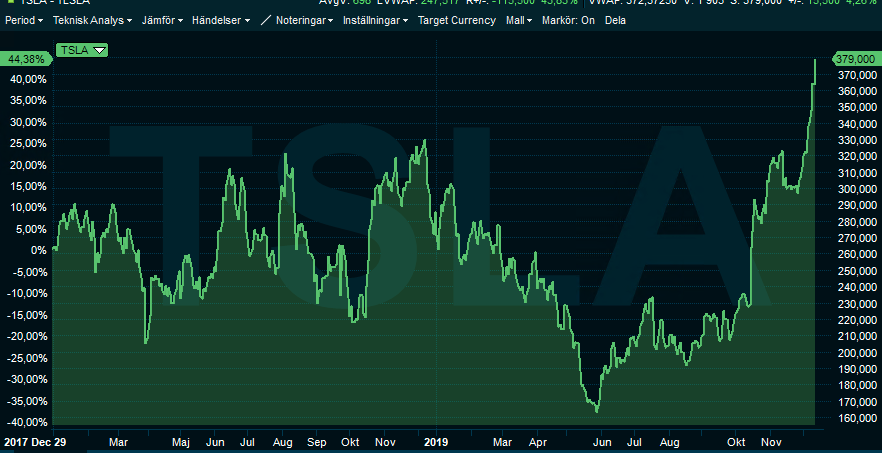Viewport: 882px width, 453px height.
Task: Click Dela to share chart
Action: point(615,20)
